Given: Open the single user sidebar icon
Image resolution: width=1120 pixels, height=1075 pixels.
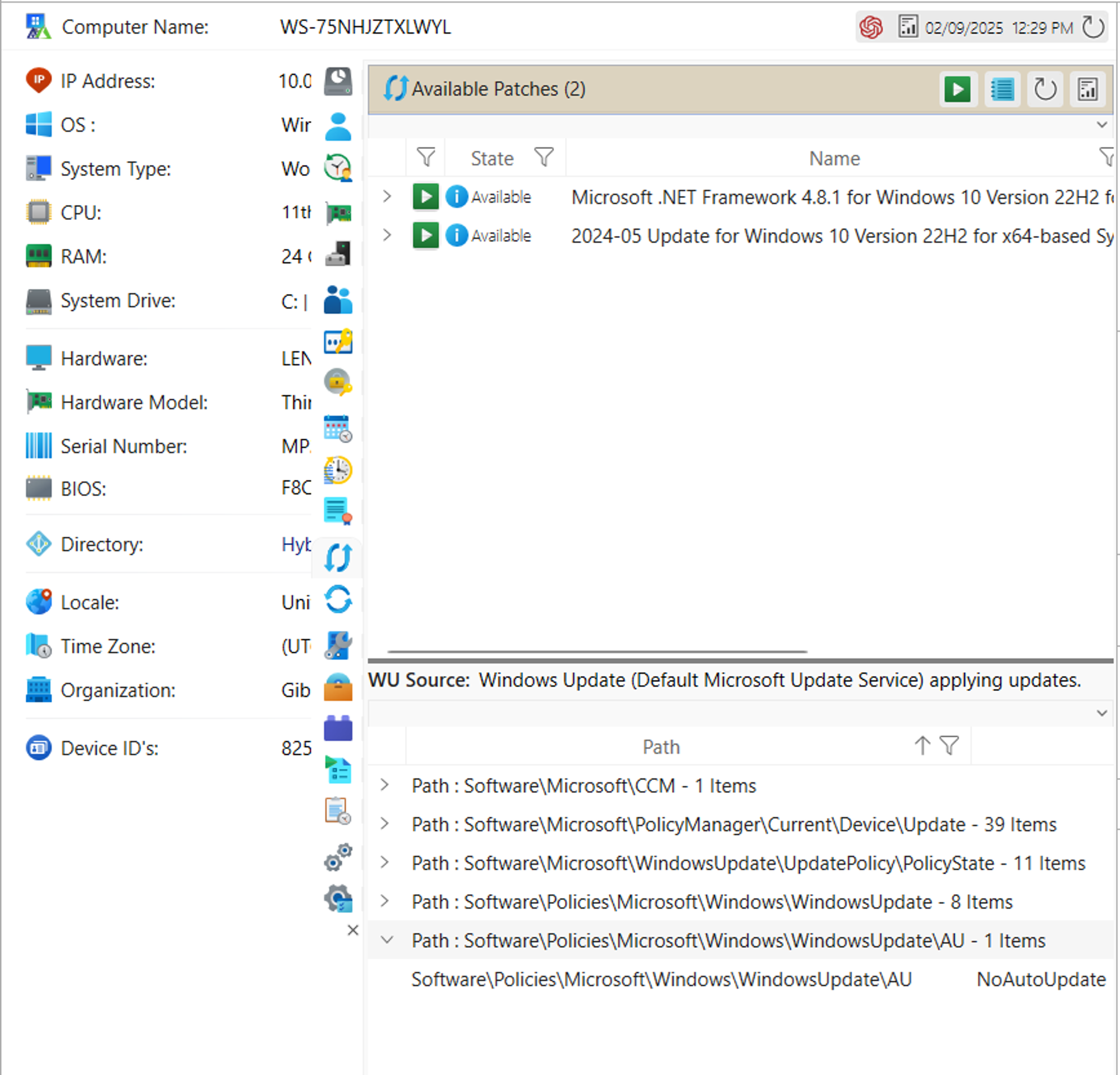Looking at the screenshot, I should pyautogui.click(x=338, y=126).
